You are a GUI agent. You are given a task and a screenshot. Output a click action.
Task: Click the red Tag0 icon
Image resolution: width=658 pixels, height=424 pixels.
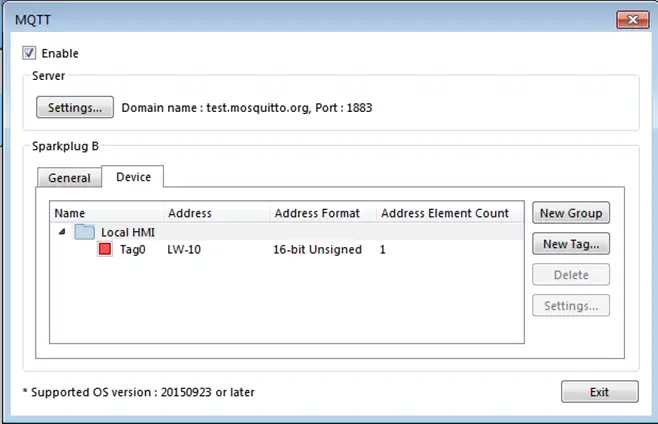click(105, 249)
